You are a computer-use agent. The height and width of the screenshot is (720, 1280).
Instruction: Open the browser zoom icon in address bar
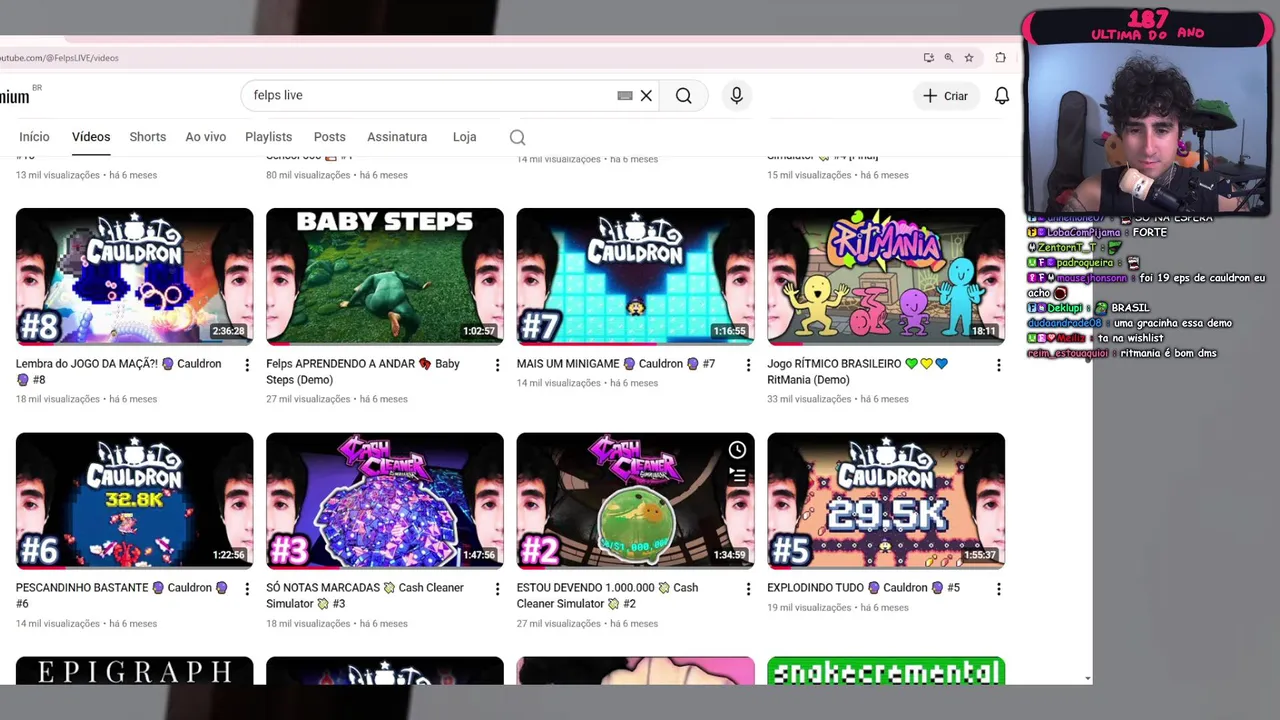(949, 58)
